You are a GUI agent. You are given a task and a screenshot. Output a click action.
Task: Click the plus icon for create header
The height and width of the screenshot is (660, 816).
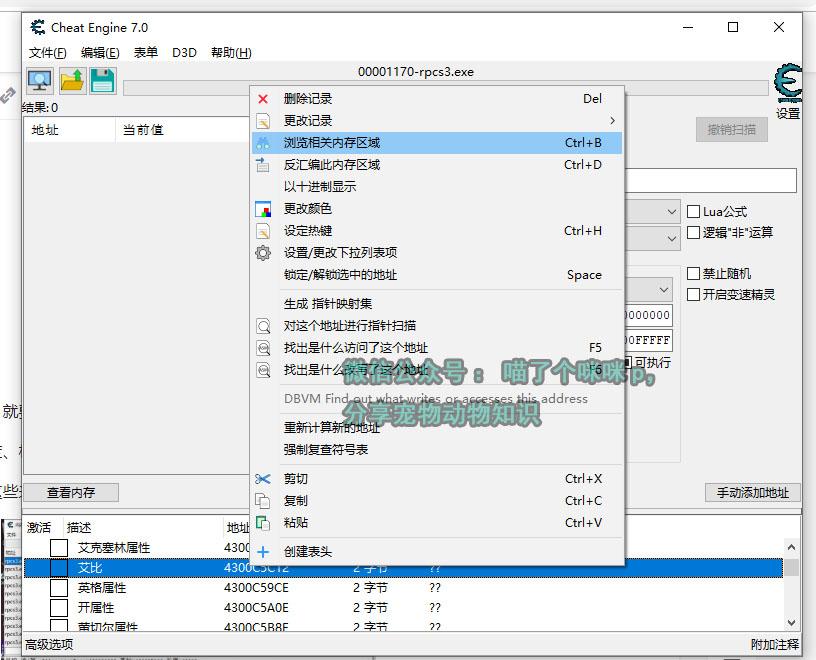[x=263, y=552]
